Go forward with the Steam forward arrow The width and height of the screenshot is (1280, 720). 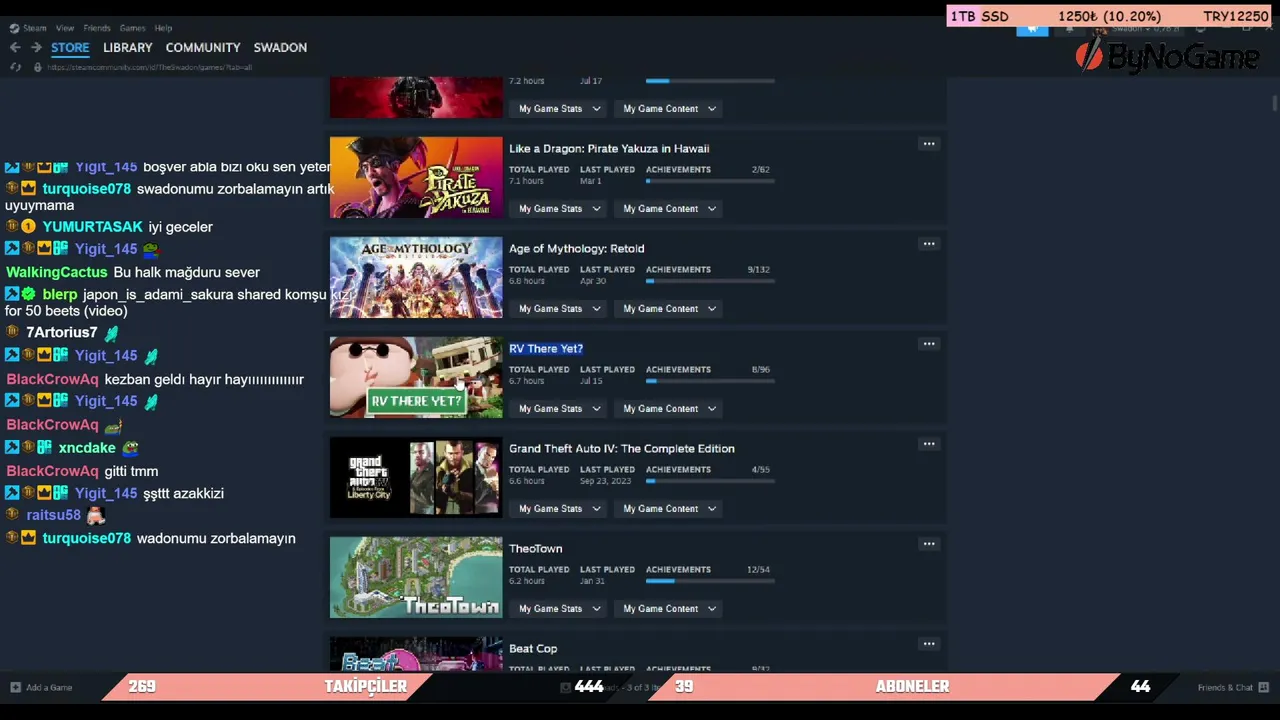pos(36,47)
